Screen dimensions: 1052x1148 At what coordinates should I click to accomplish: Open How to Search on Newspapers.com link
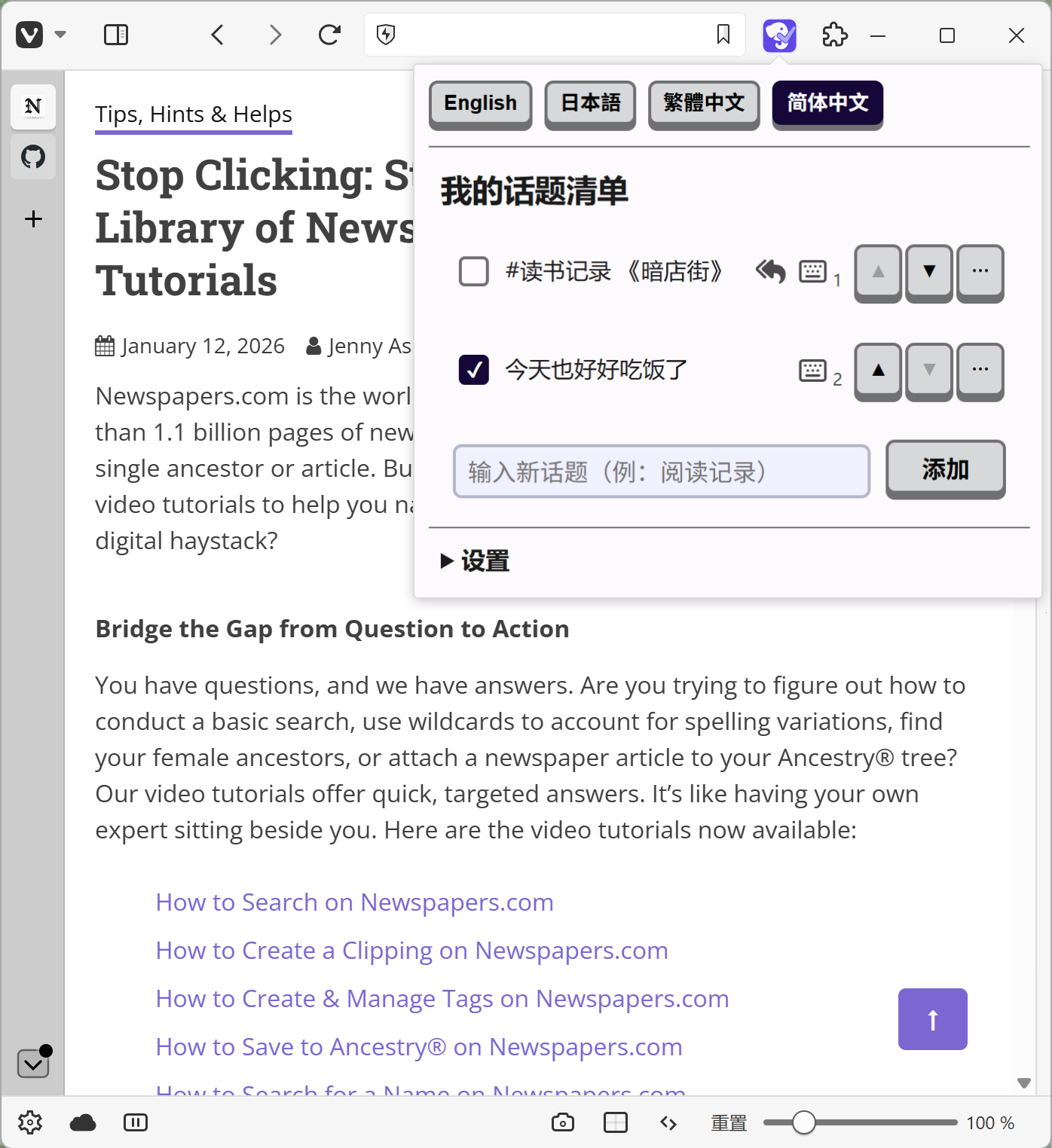(354, 902)
